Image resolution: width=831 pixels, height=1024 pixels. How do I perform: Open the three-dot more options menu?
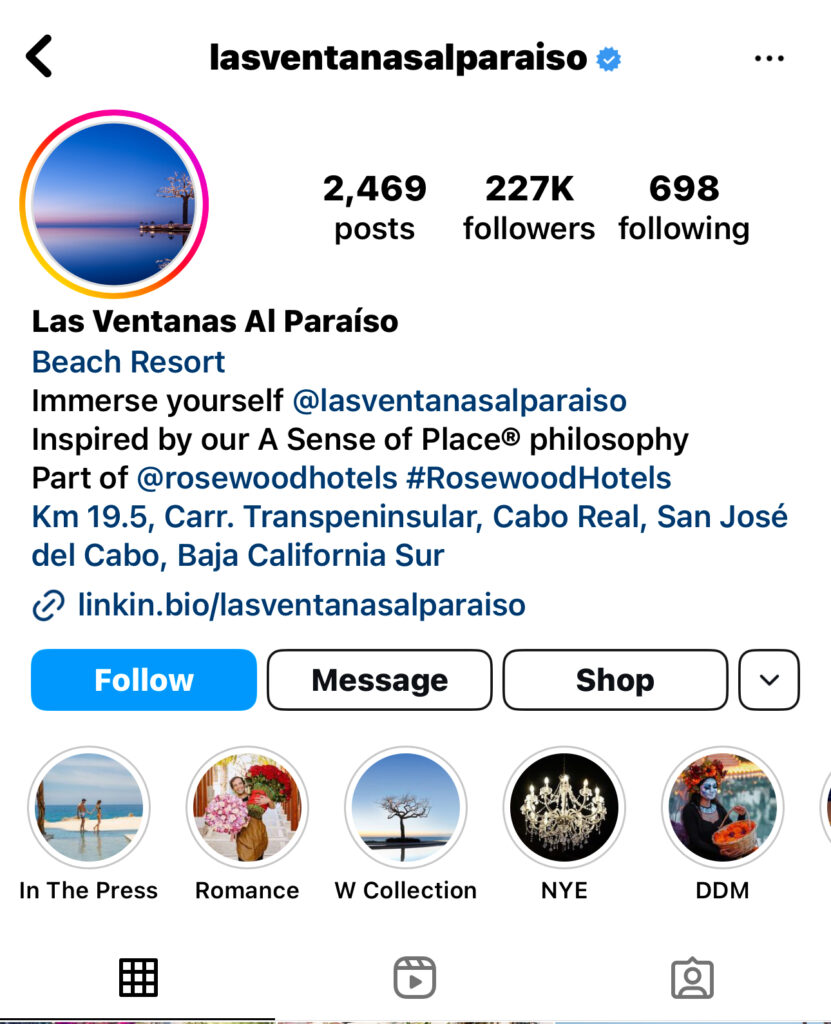[769, 58]
